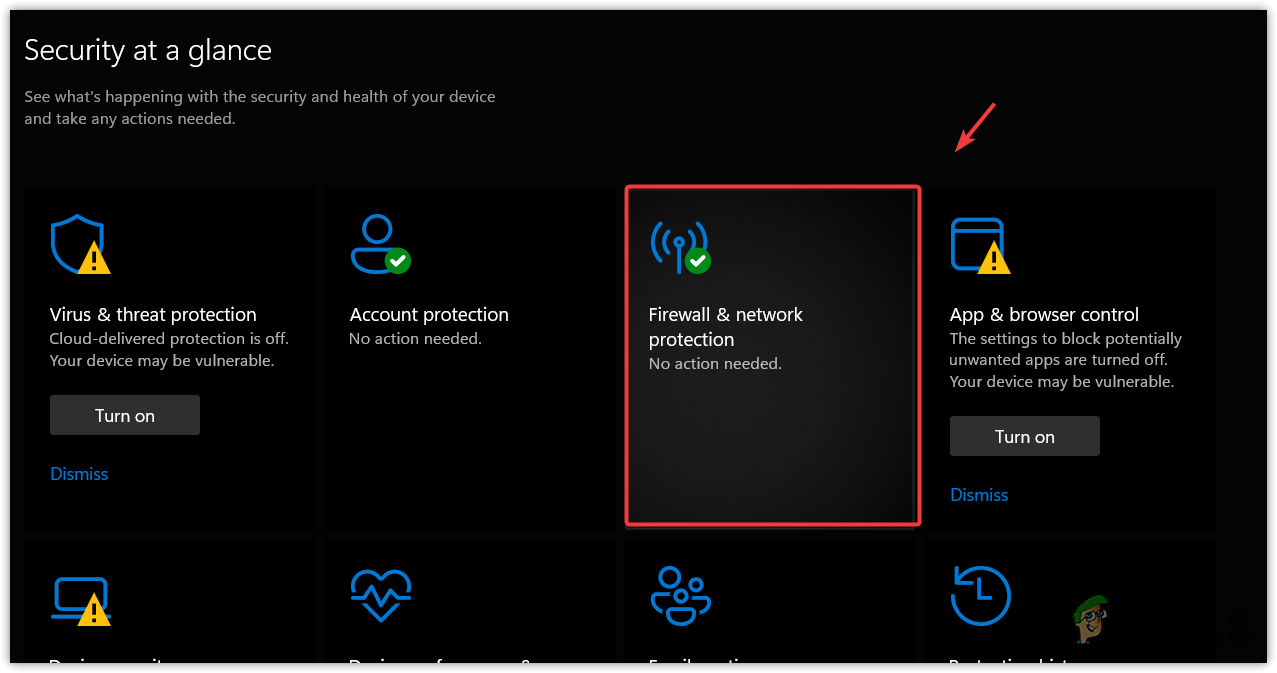Select the Virus & threat protection shield icon
The width and height of the screenshot is (1277, 673).
point(80,243)
